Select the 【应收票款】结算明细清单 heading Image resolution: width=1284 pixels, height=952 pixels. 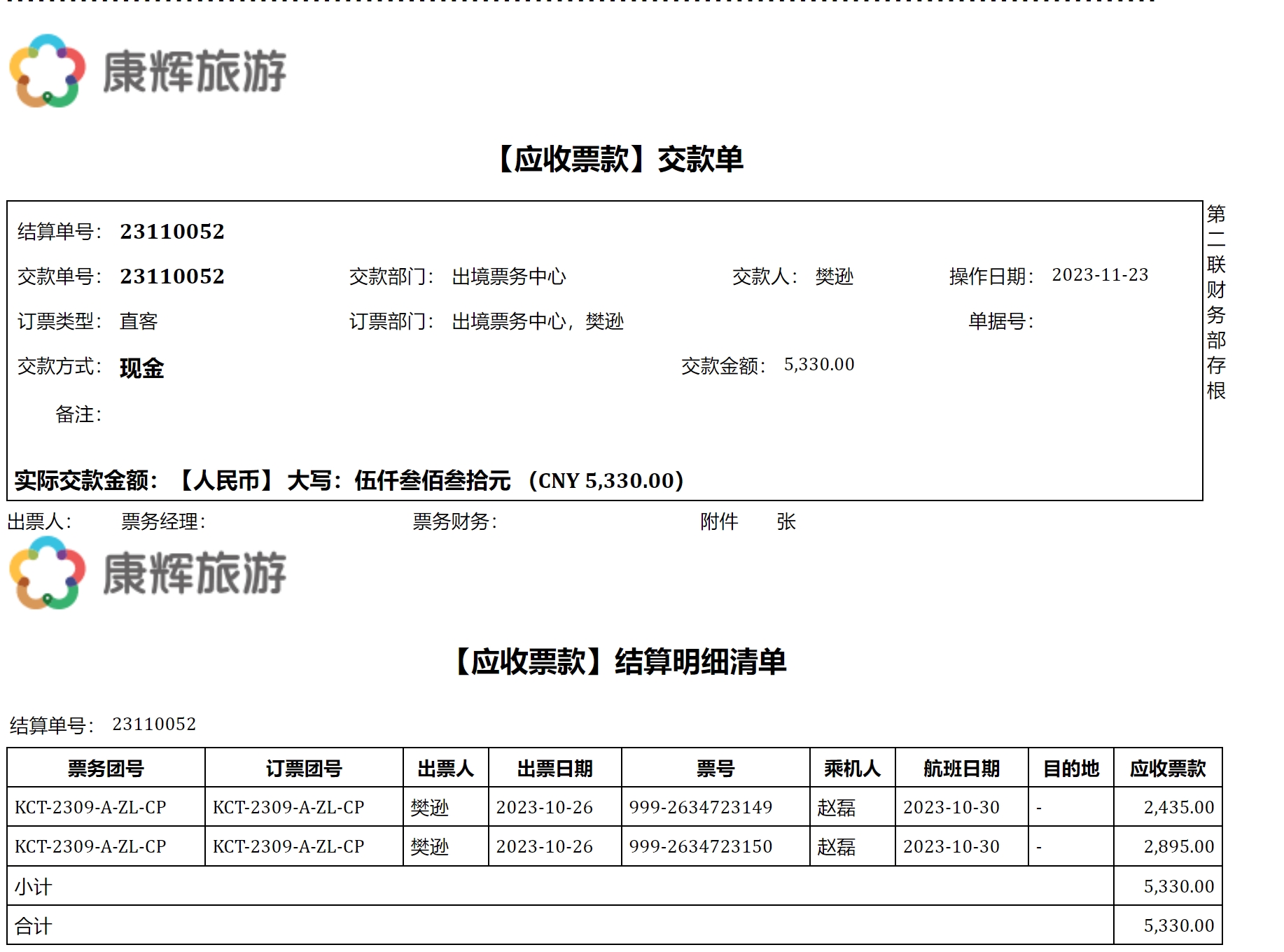tap(620, 661)
